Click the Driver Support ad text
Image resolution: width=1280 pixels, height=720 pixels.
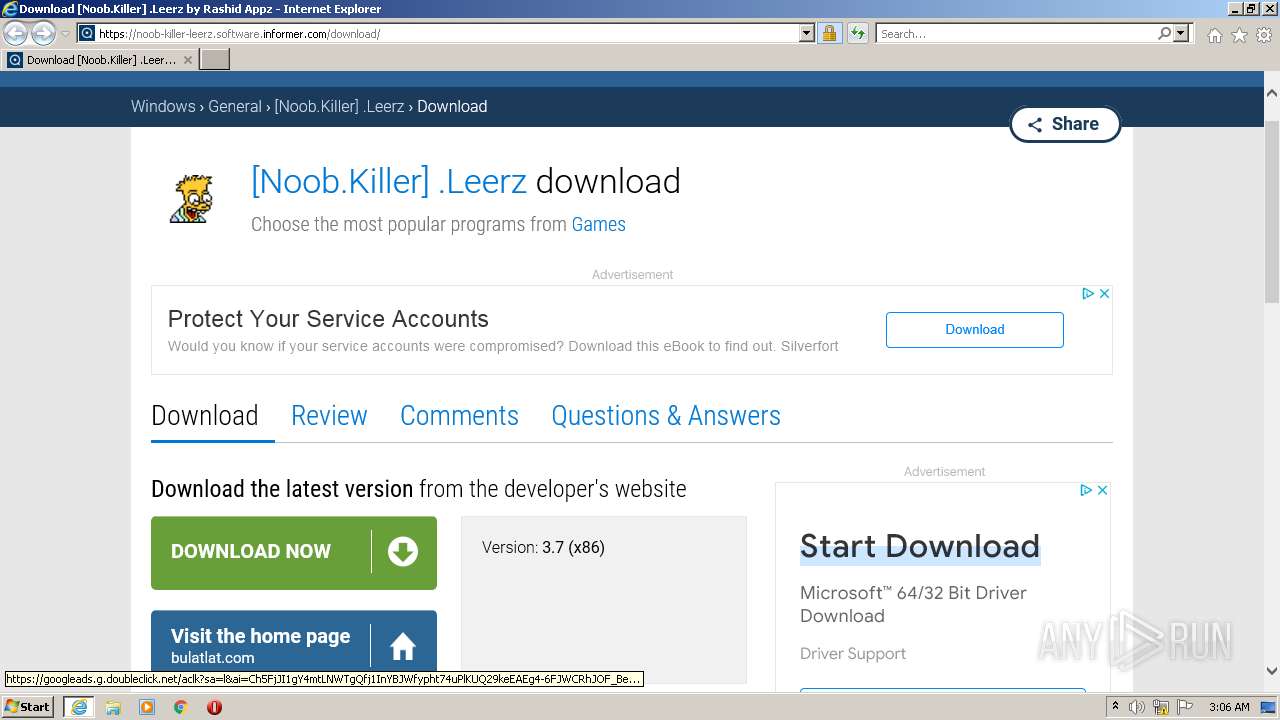[853, 653]
